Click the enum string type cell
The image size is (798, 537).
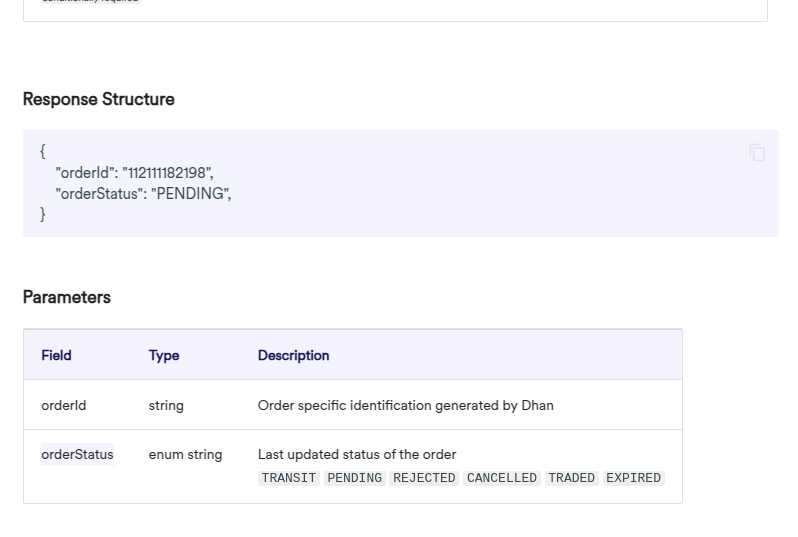(185, 454)
